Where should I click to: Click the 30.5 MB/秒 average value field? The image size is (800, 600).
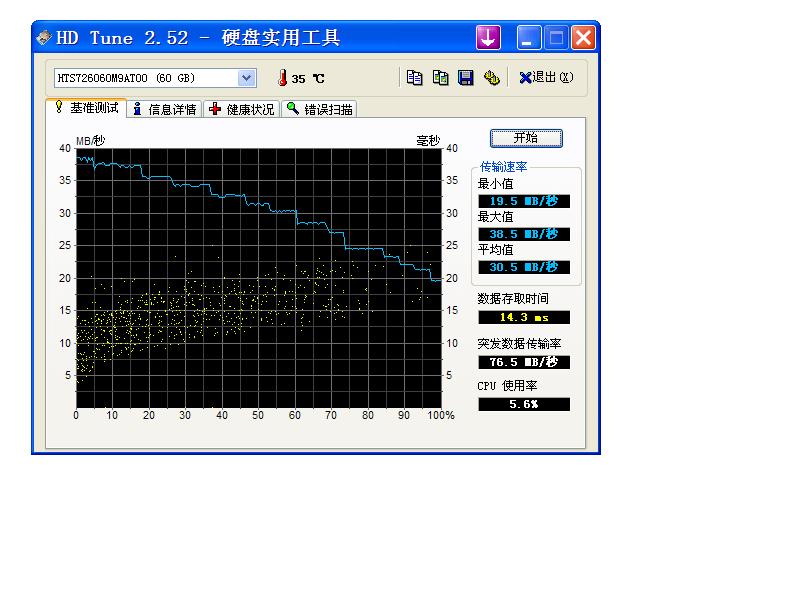[x=524, y=267]
